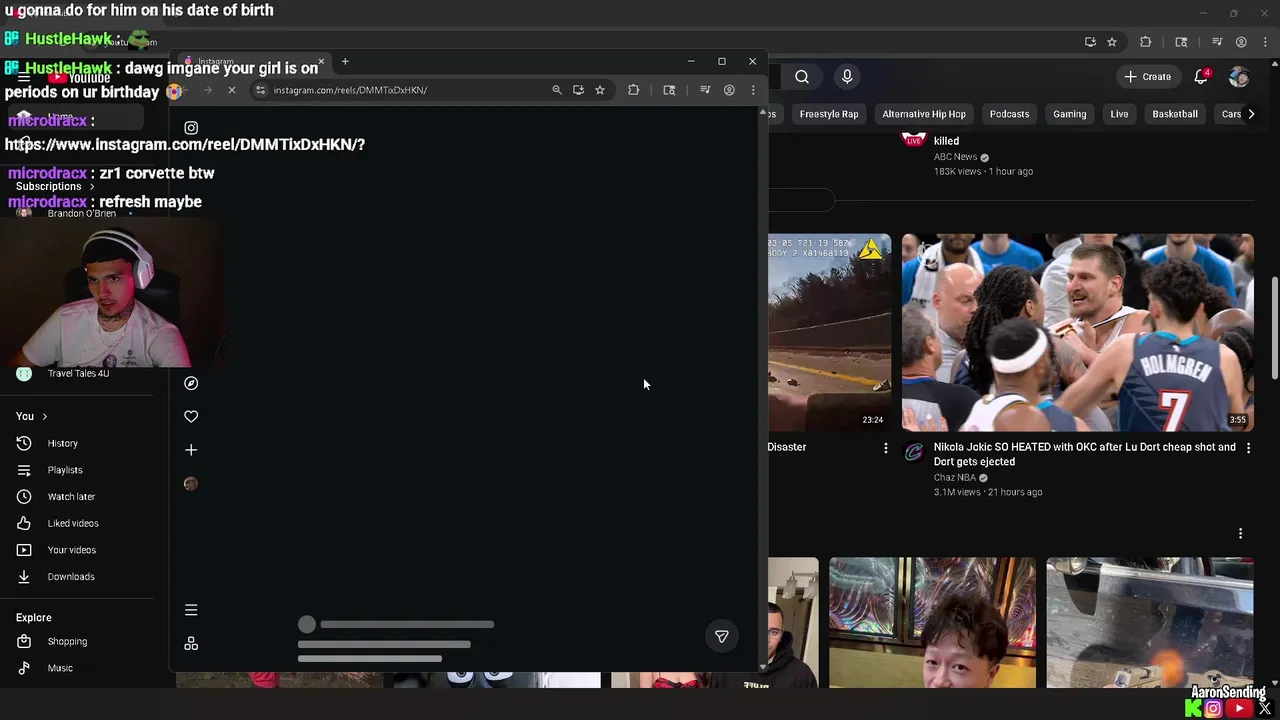
Task: Select the Basketball filter chip
Action: 1175,114
